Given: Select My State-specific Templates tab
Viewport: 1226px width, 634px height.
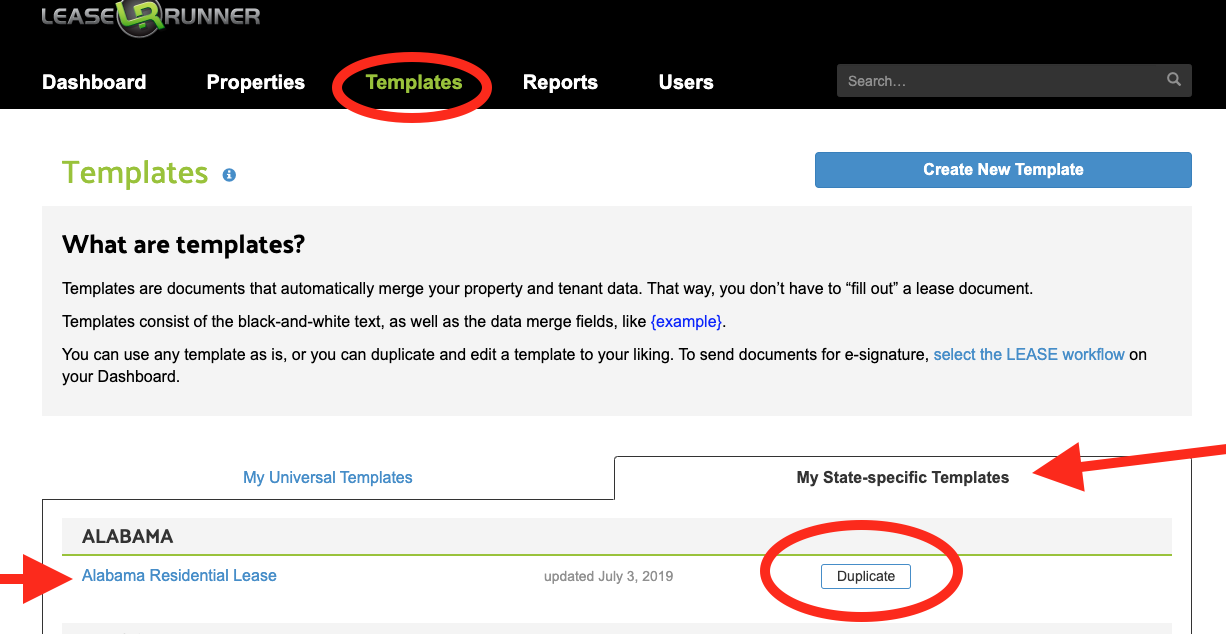Looking at the screenshot, I should tap(902, 478).
